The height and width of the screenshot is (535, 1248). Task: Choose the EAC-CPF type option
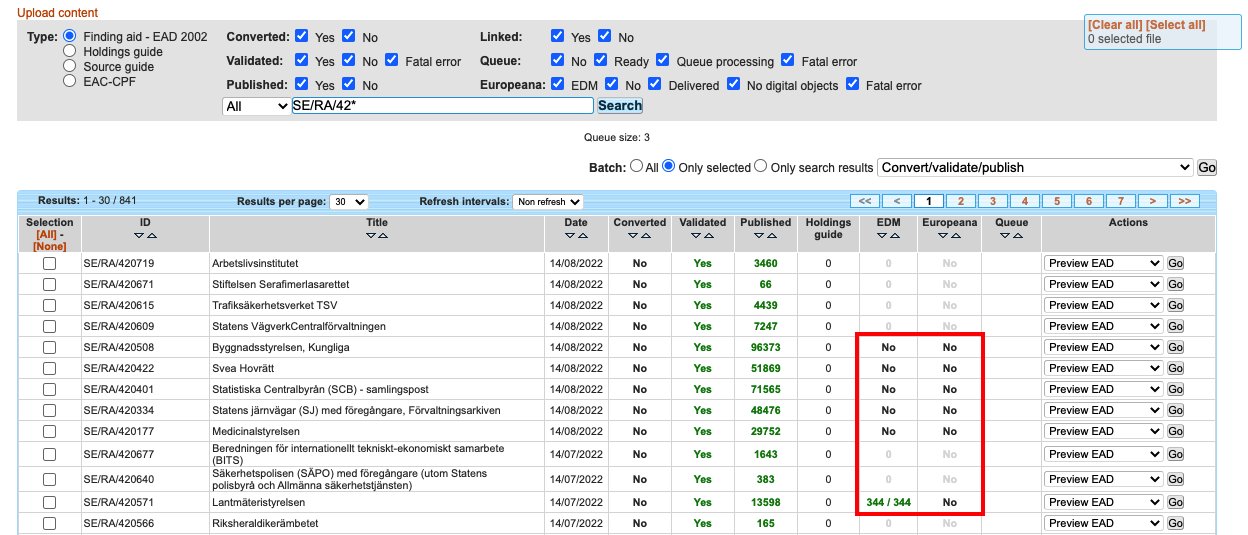point(70,81)
